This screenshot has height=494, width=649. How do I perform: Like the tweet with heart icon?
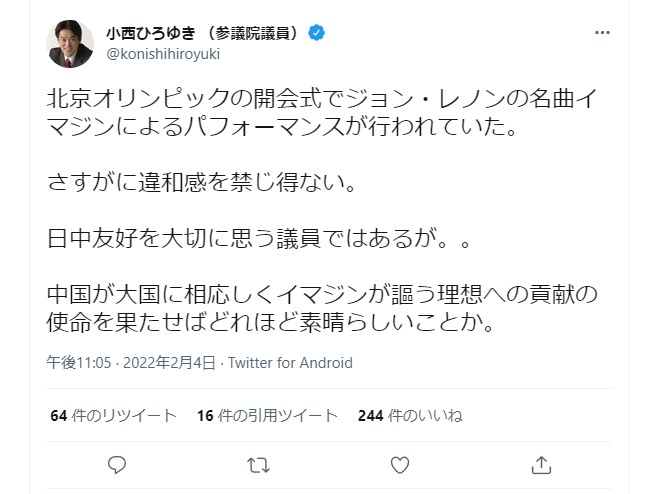click(399, 465)
